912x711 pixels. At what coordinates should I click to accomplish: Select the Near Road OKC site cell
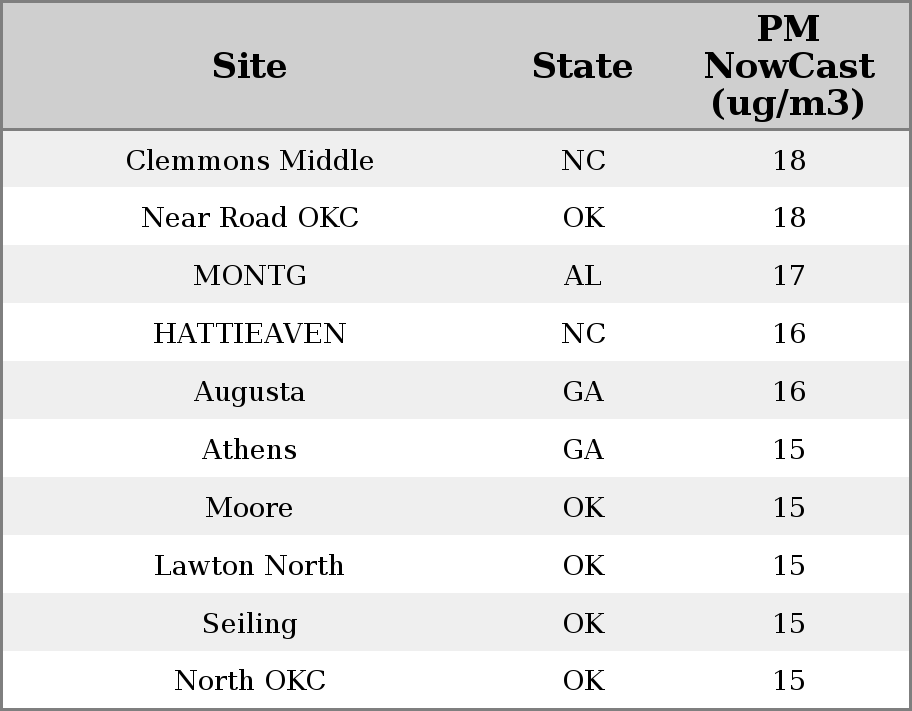pyautogui.click(x=250, y=218)
